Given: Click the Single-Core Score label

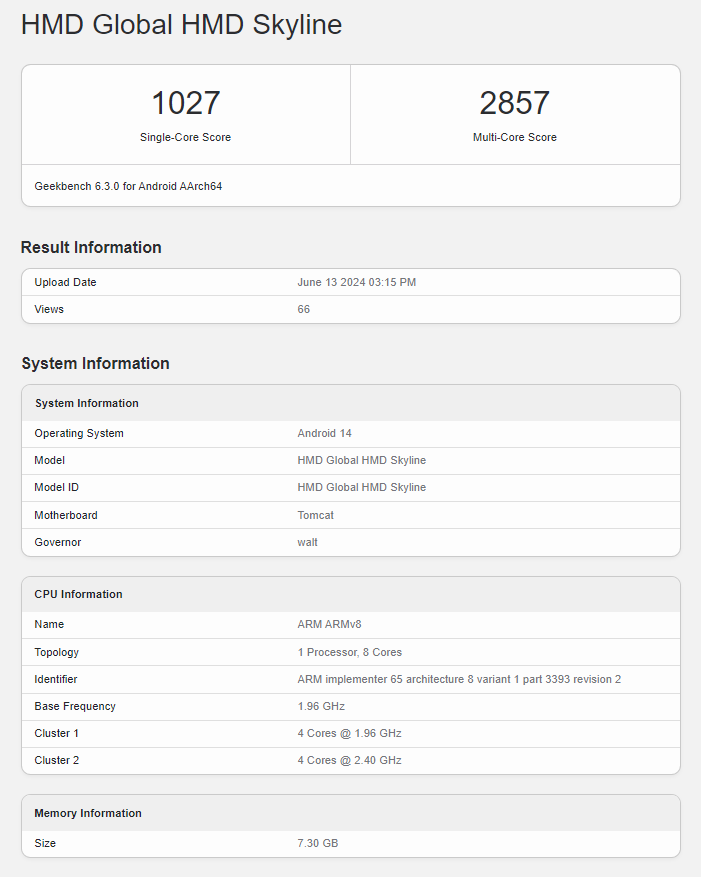Looking at the screenshot, I should 185,137.
